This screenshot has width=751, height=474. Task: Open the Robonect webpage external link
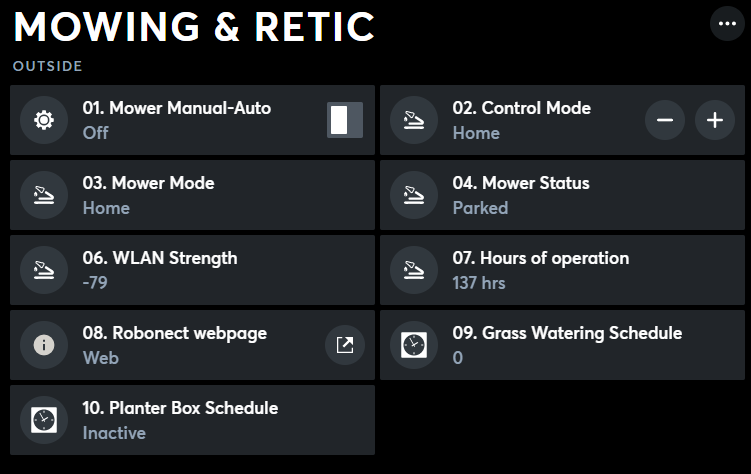(344, 345)
